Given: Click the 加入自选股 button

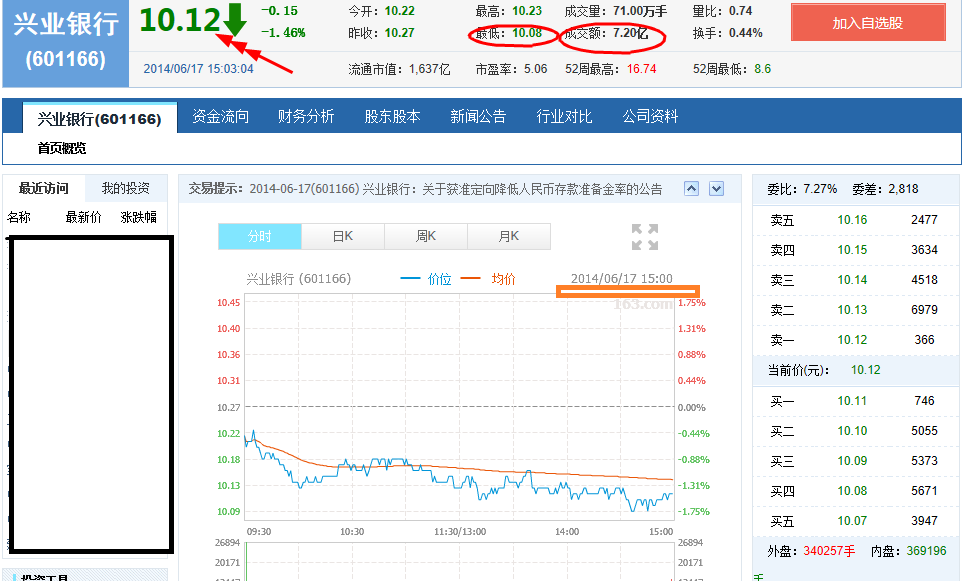Looking at the screenshot, I should click(x=867, y=23).
